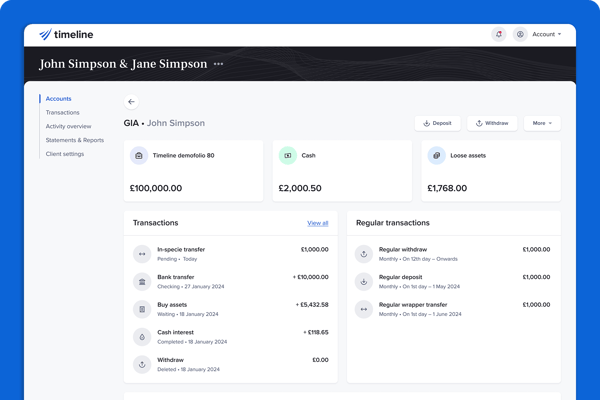Click the user profile avatar icon

click(520, 34)
